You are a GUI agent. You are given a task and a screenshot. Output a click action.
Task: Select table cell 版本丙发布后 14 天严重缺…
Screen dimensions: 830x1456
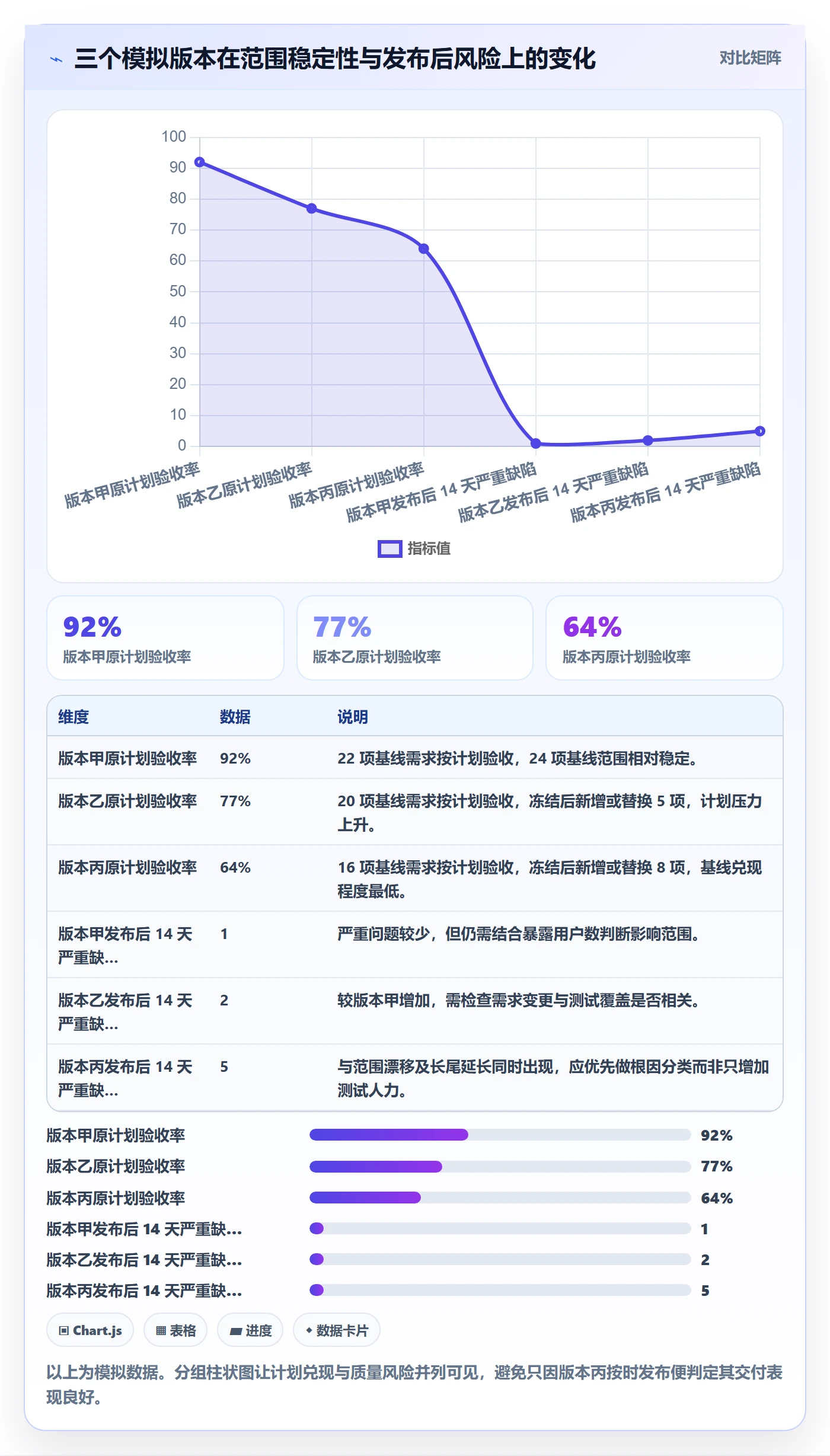click(x=128, y=1078)
